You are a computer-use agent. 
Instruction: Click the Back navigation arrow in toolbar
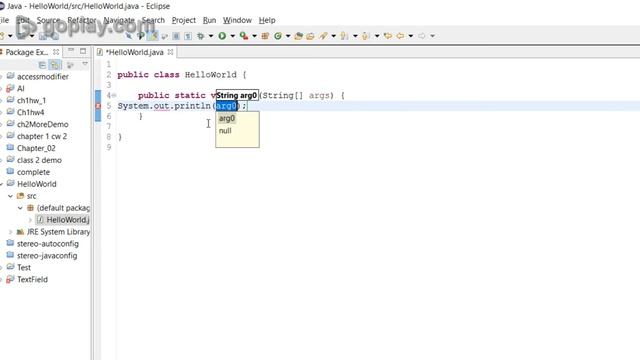tap(400, 36)
